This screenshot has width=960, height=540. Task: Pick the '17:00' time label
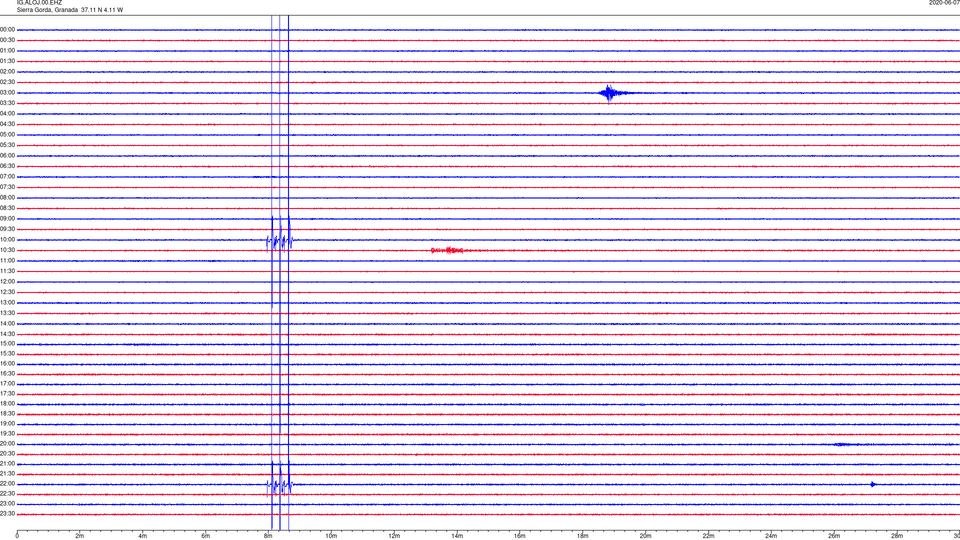(x=8, y=383)
